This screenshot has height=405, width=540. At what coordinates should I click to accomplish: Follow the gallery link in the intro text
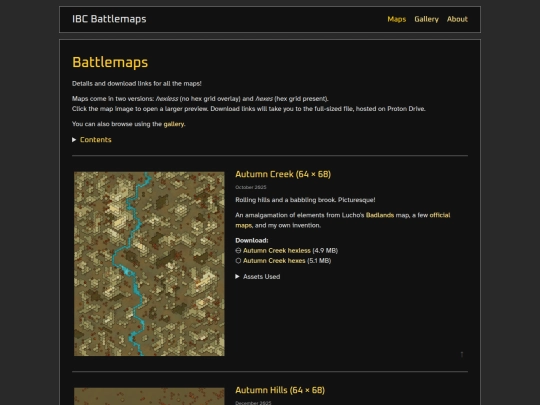[x=174, y=124]
